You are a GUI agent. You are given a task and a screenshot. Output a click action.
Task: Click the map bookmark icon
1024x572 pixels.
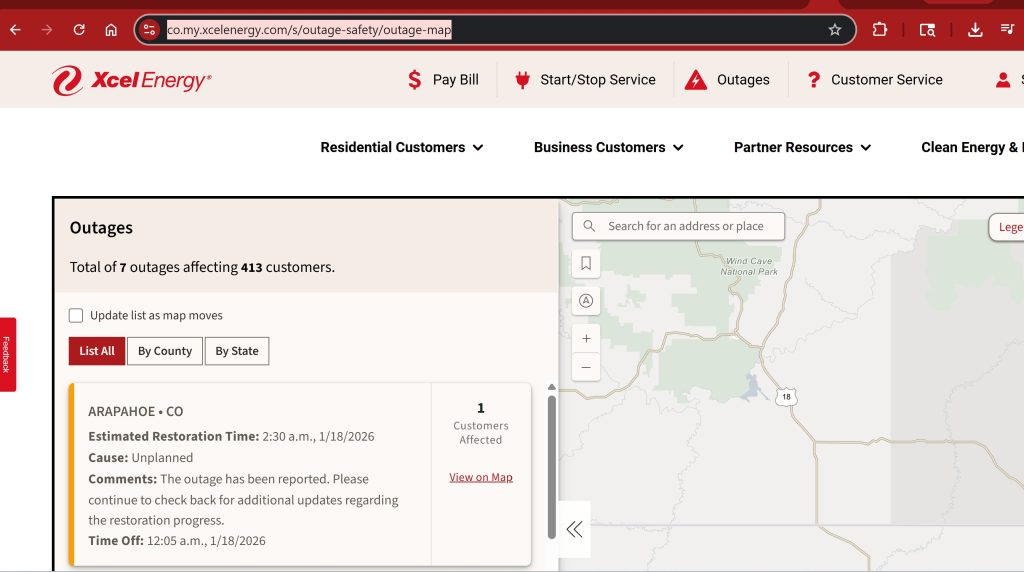(x=586, y=263)
